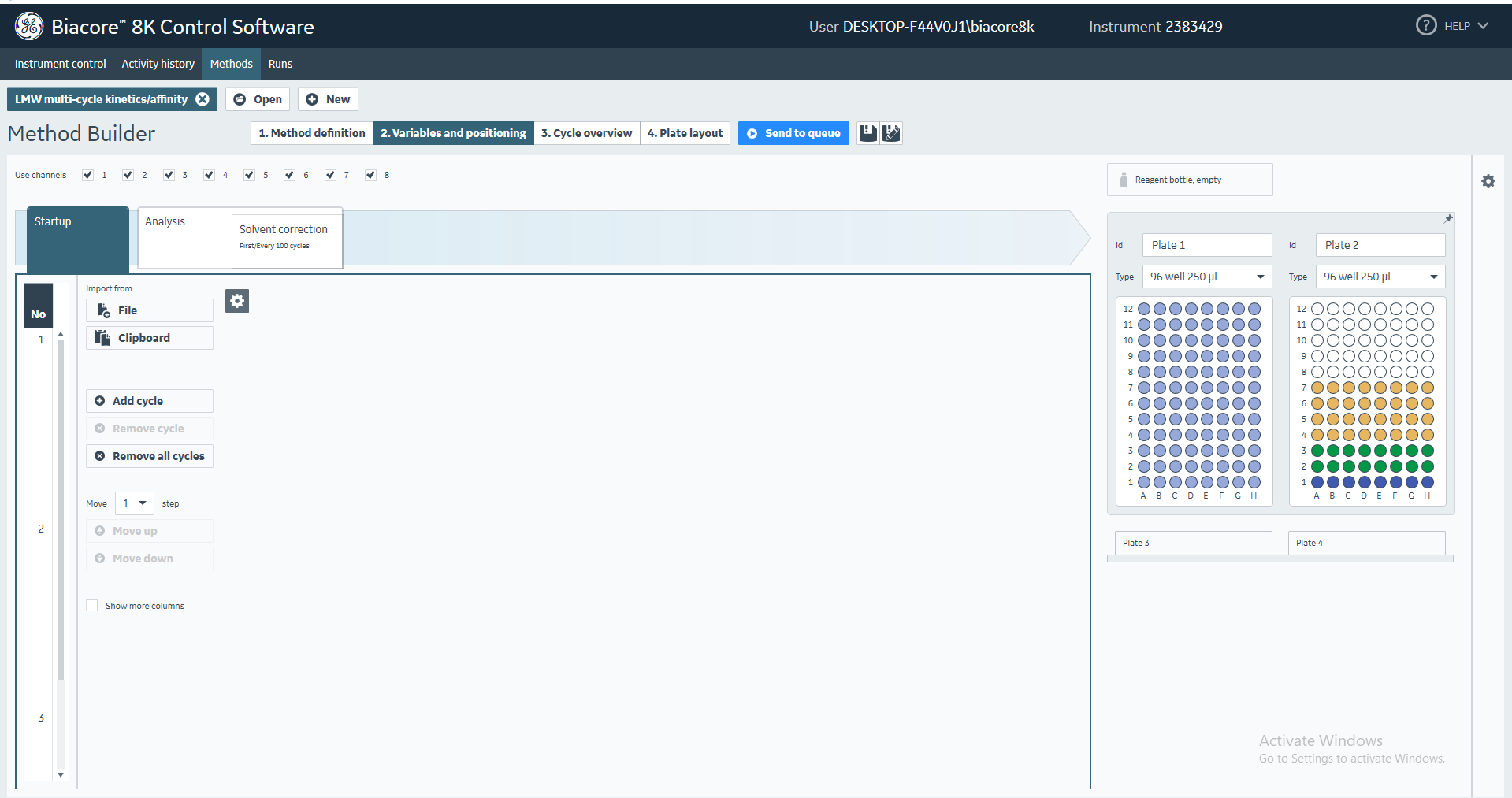1512x798 pixels.
Task: Open the Activity history tab
Action: tap(158, 64)
